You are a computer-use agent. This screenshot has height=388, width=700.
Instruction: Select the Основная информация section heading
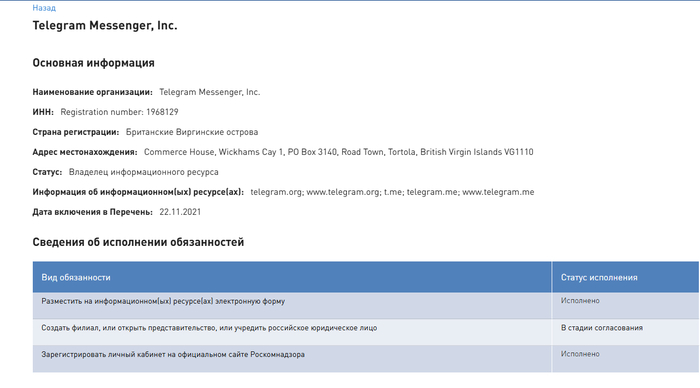click(x=93, y=63)
